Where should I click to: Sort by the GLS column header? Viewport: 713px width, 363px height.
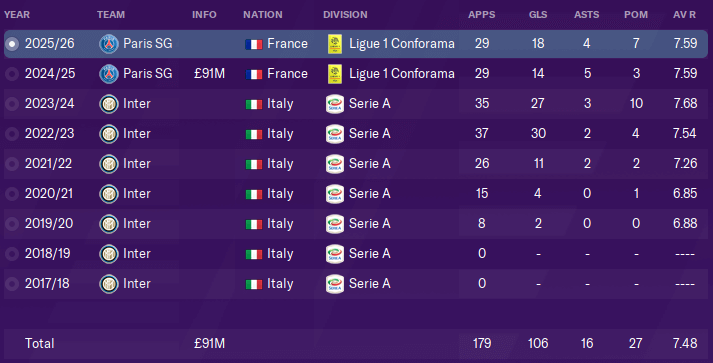pos(538,15)
